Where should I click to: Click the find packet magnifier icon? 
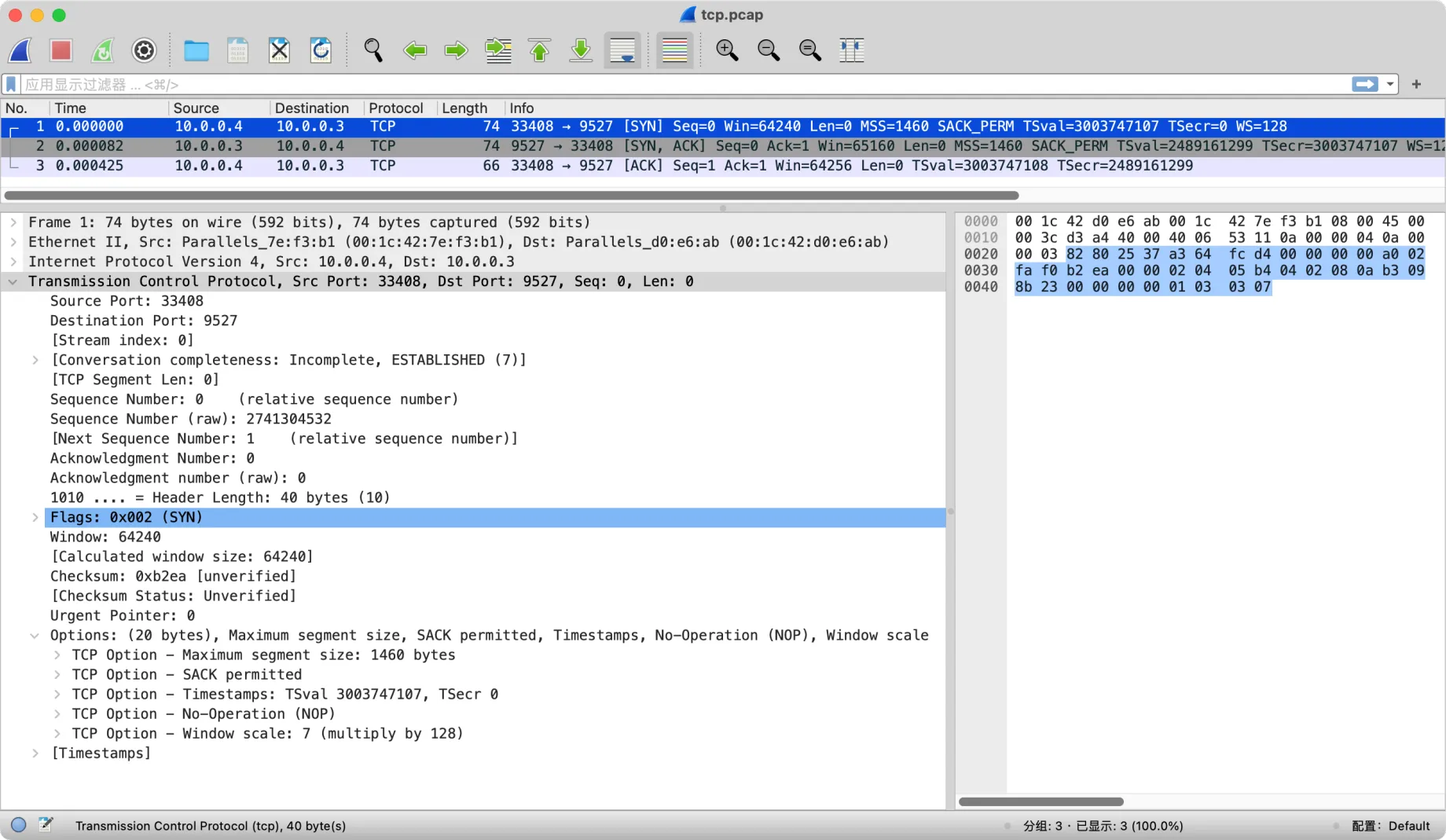373,51
